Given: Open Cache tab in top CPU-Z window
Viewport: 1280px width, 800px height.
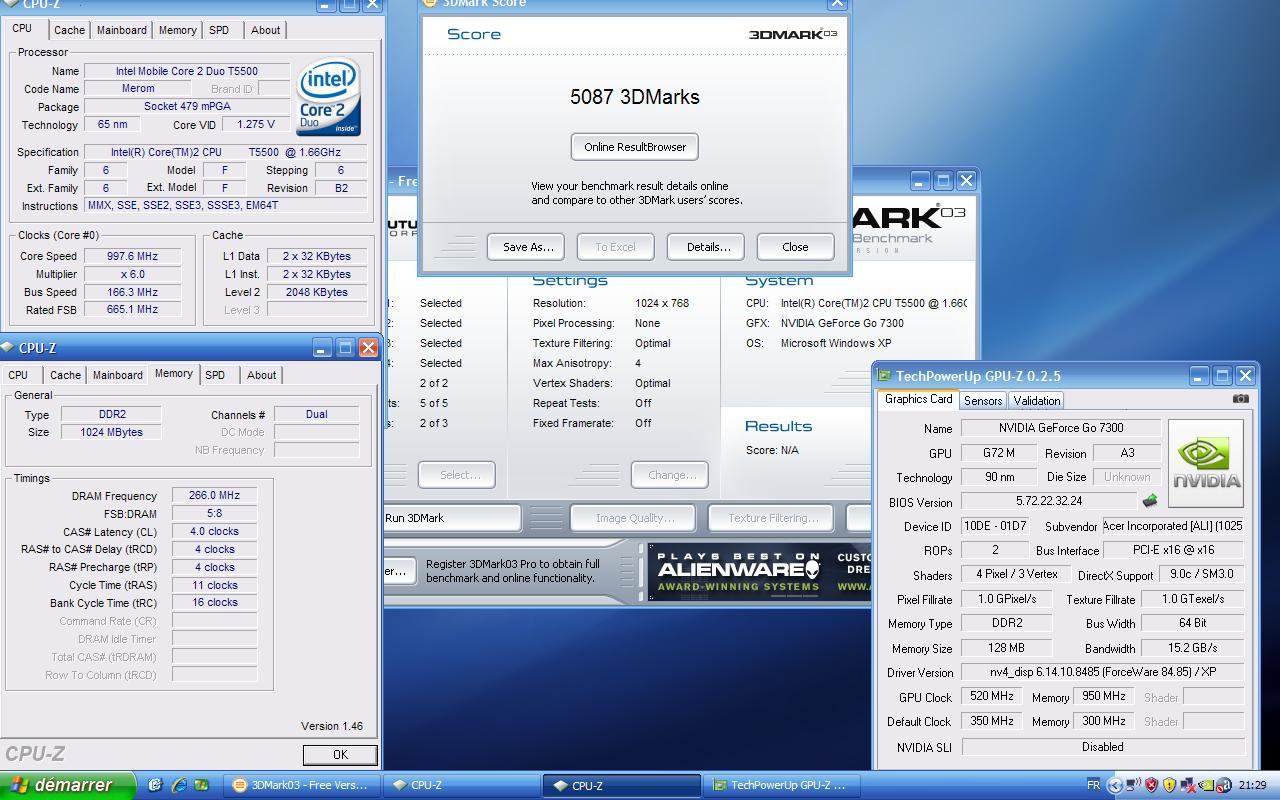Looking at the screenshot, I should pos(69,30).
